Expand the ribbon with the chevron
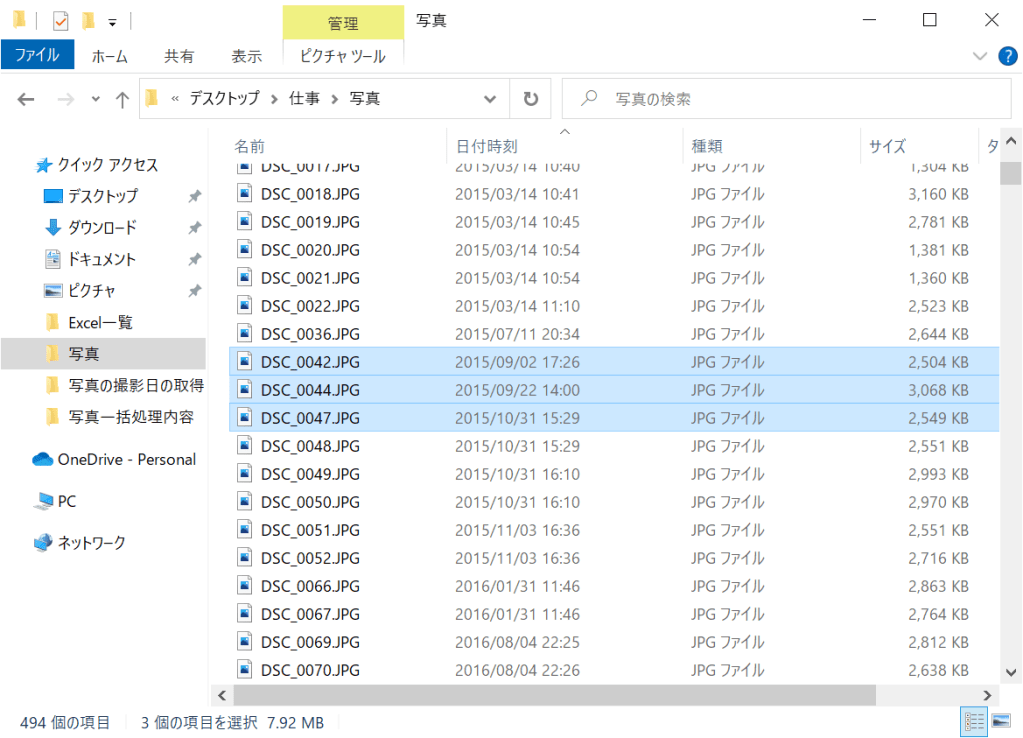 point(979,56)
